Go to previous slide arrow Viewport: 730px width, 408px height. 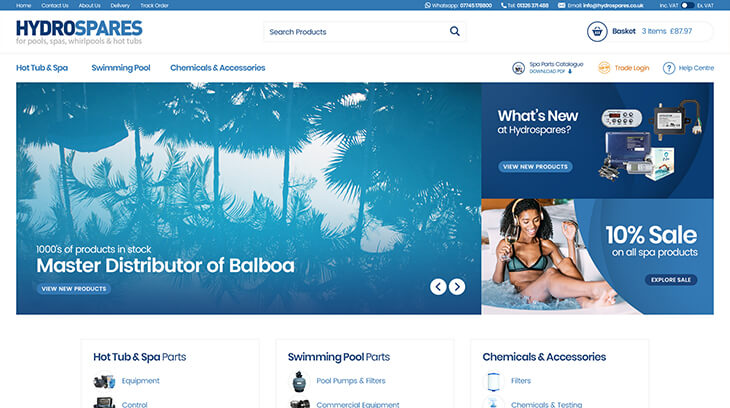[438, 286]
